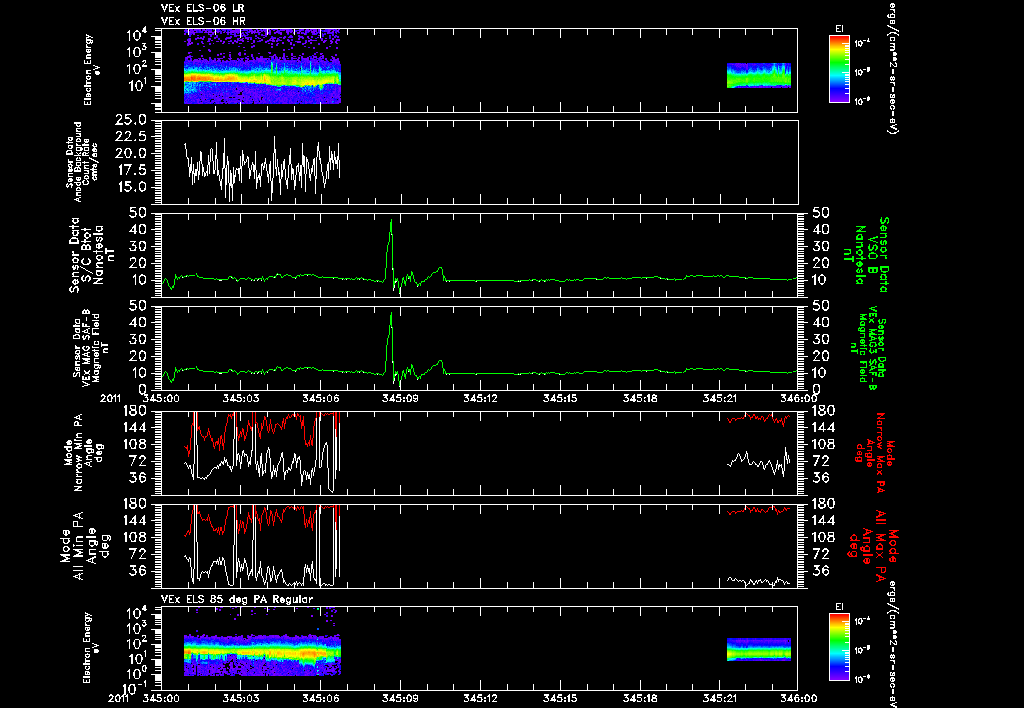Select the large ELS-06 spectrogram in top panel

[262, 67]
